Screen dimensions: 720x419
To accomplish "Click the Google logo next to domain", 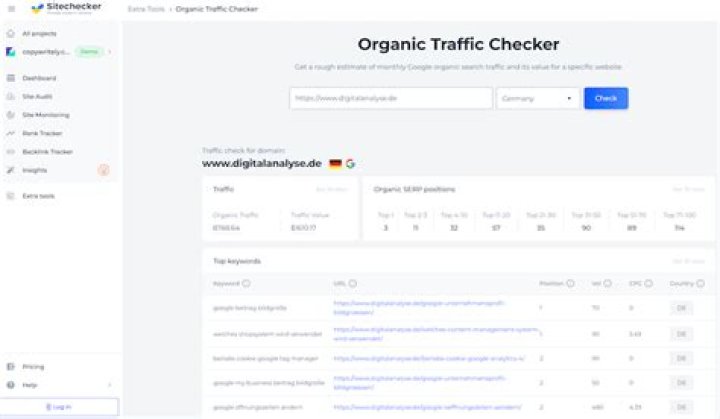I will (350, 164).
